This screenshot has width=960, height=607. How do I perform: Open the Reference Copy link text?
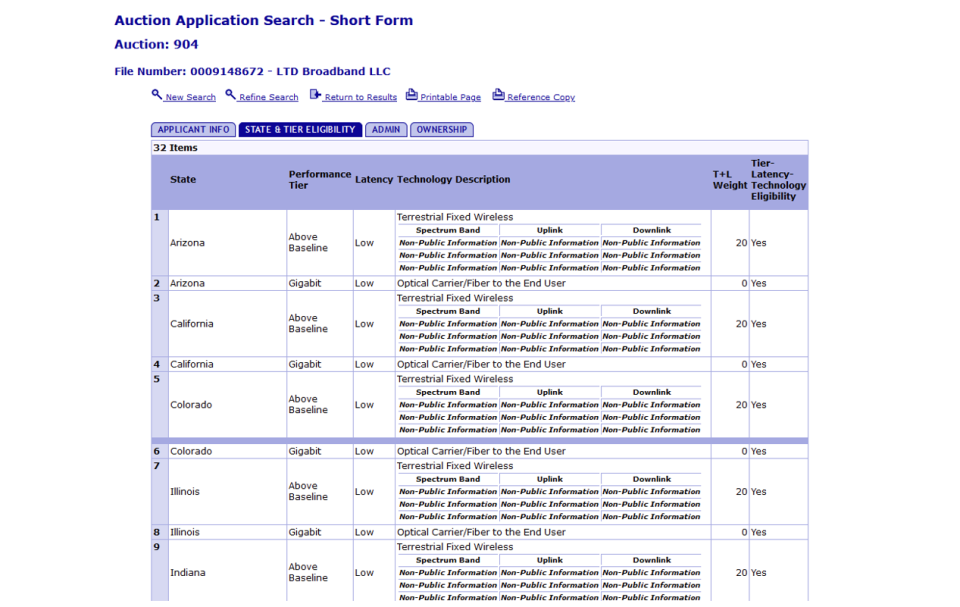tap(540, 98)
